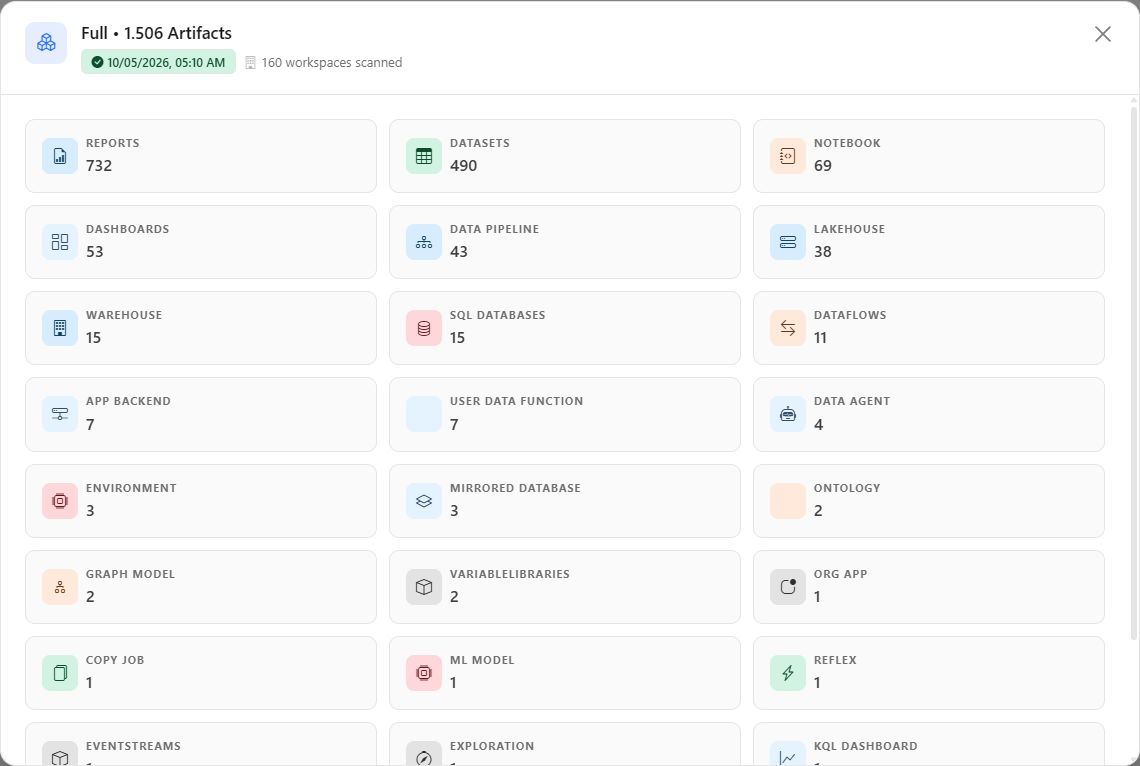Click the Warehouse building icon

click(60, 328)
